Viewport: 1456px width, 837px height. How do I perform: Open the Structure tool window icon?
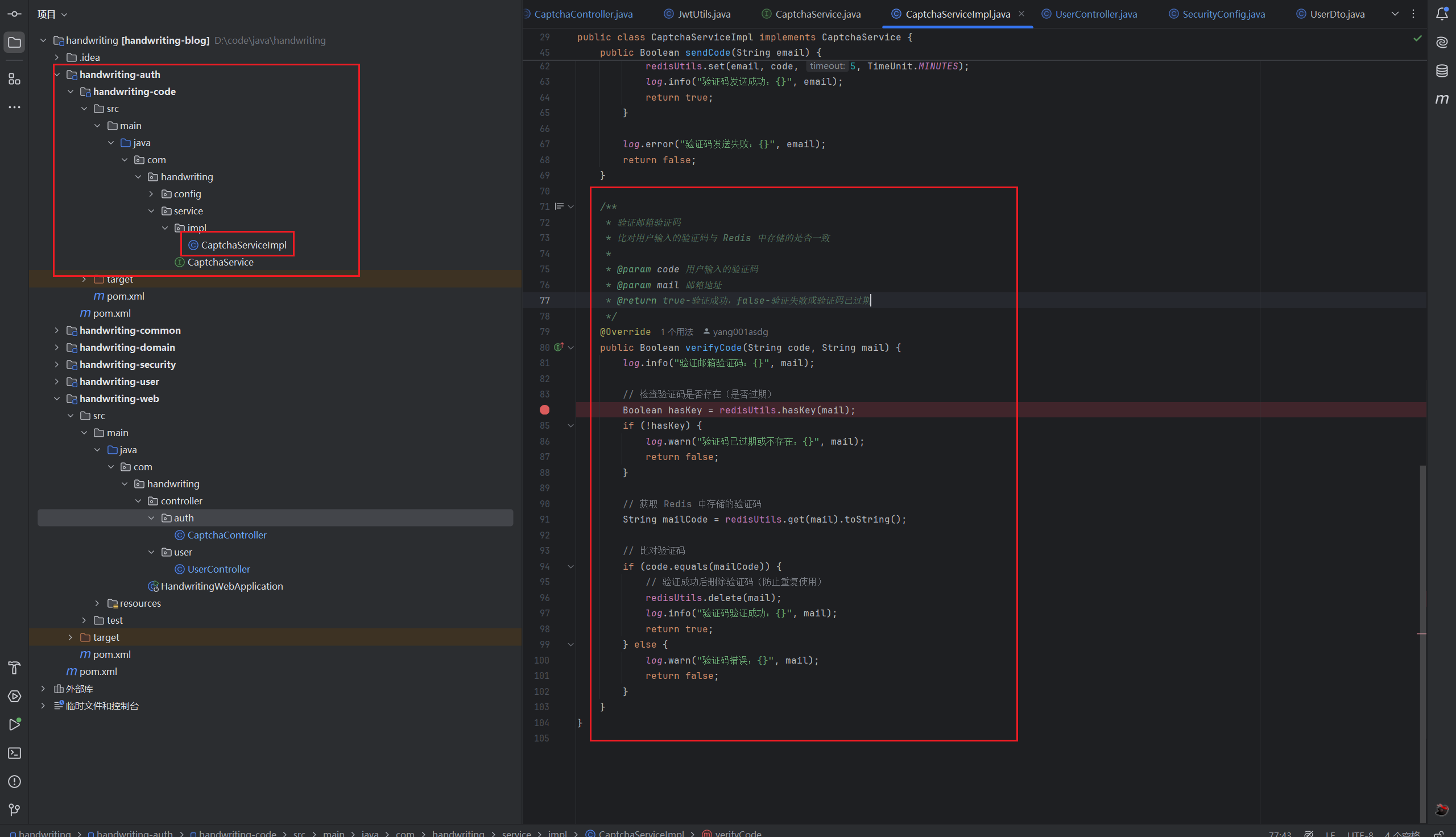tap(14, 80)
